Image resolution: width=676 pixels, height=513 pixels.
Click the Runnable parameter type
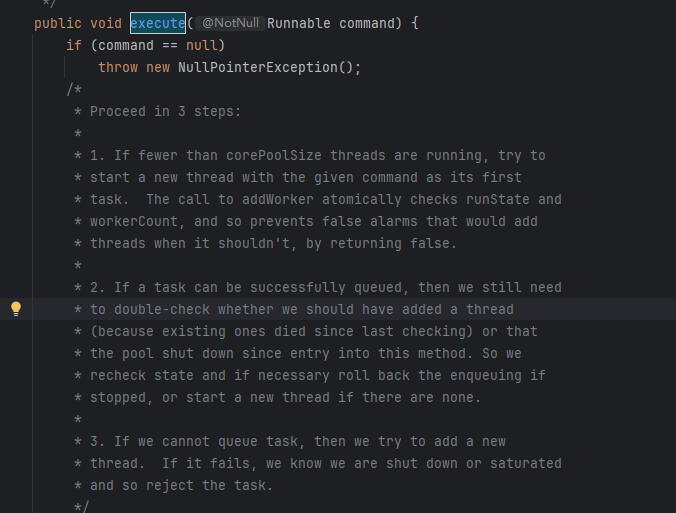pyautogui.click(x=299, y=23)
